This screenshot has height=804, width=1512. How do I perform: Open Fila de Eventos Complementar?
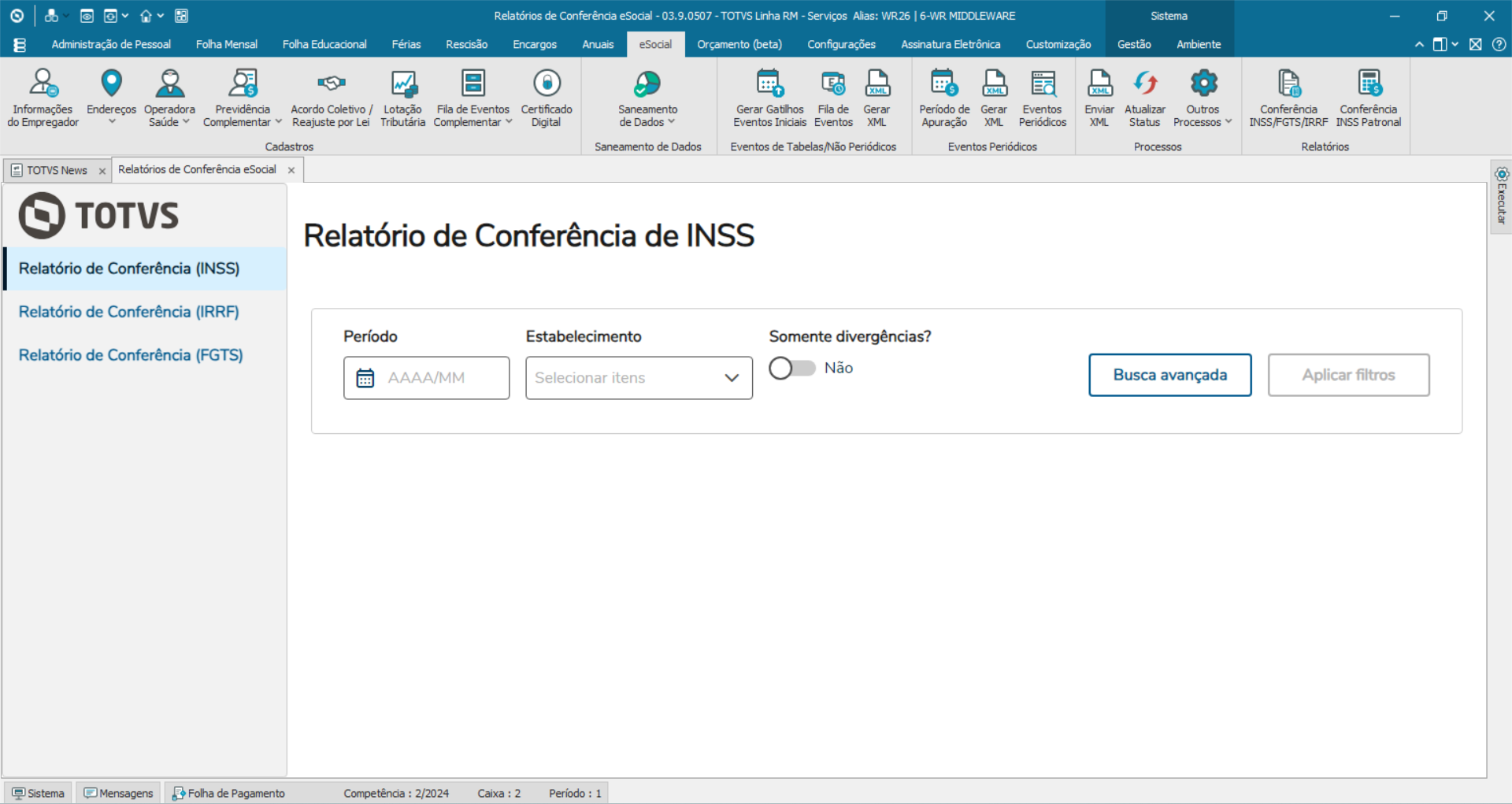[472, 98]
